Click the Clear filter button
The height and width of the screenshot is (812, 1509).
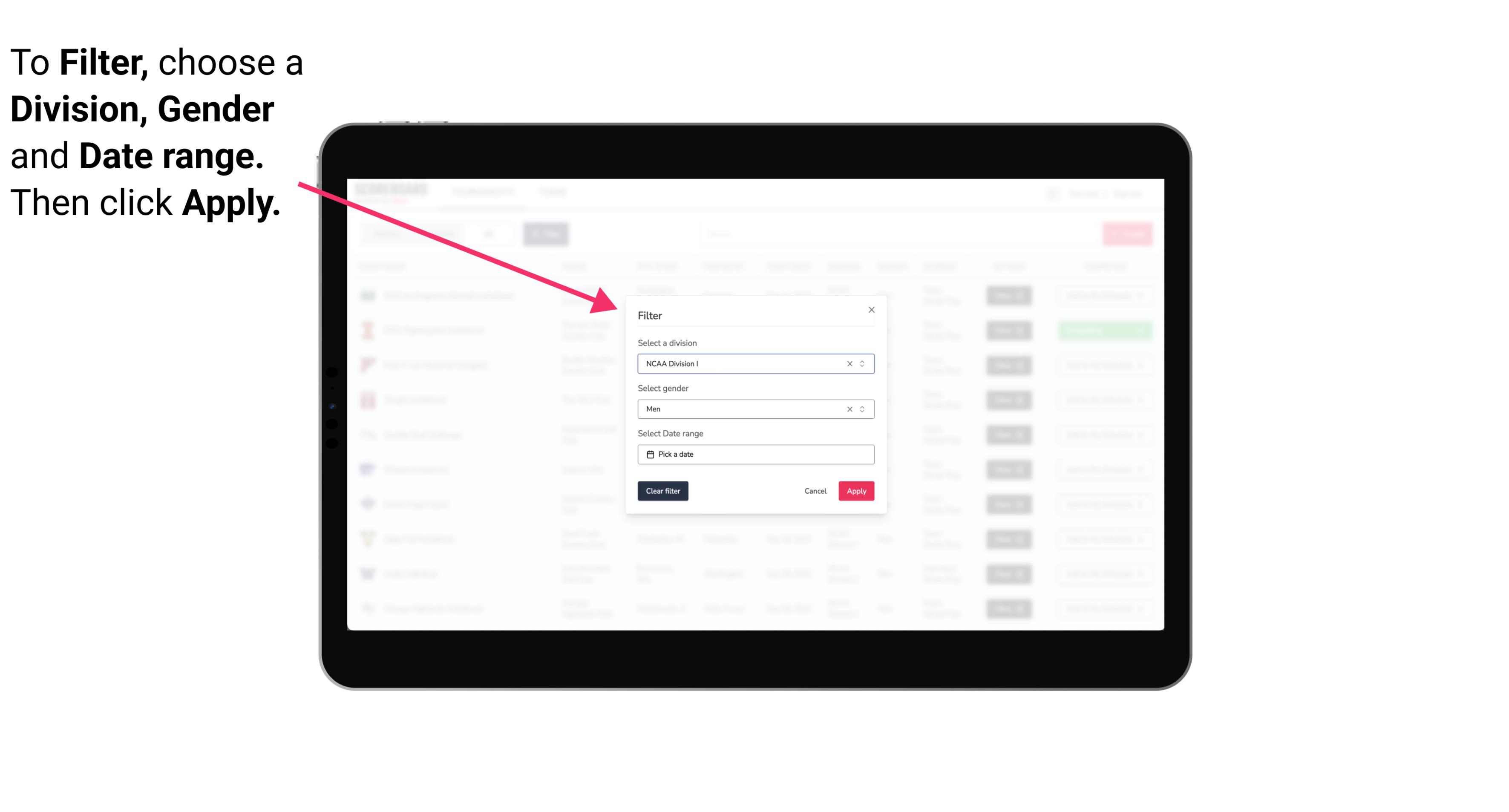click(663, 491)
